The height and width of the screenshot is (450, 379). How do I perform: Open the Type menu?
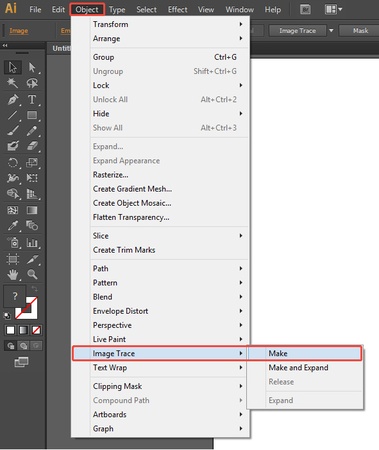[117, 10]
